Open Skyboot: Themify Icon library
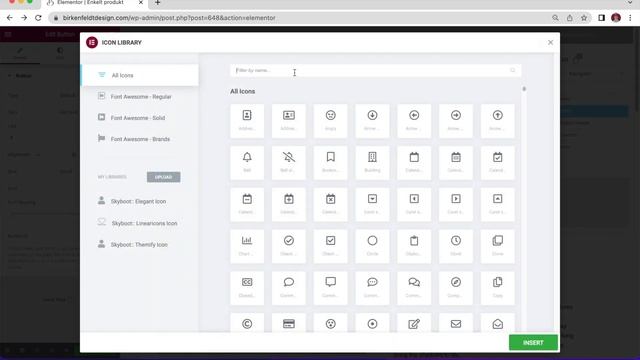Screen dimensions: 640x360 point(140,244)
